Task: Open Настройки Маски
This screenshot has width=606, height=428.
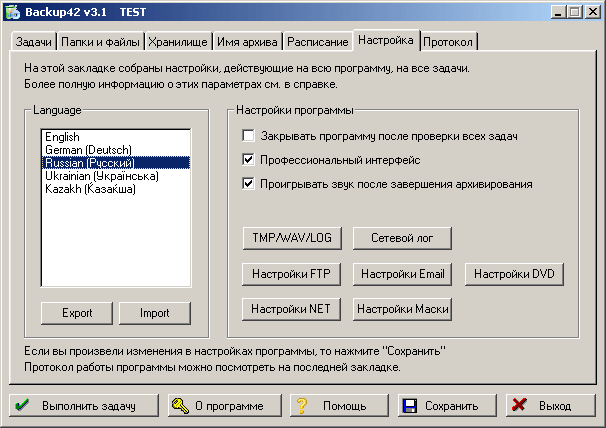Action: 402,309
